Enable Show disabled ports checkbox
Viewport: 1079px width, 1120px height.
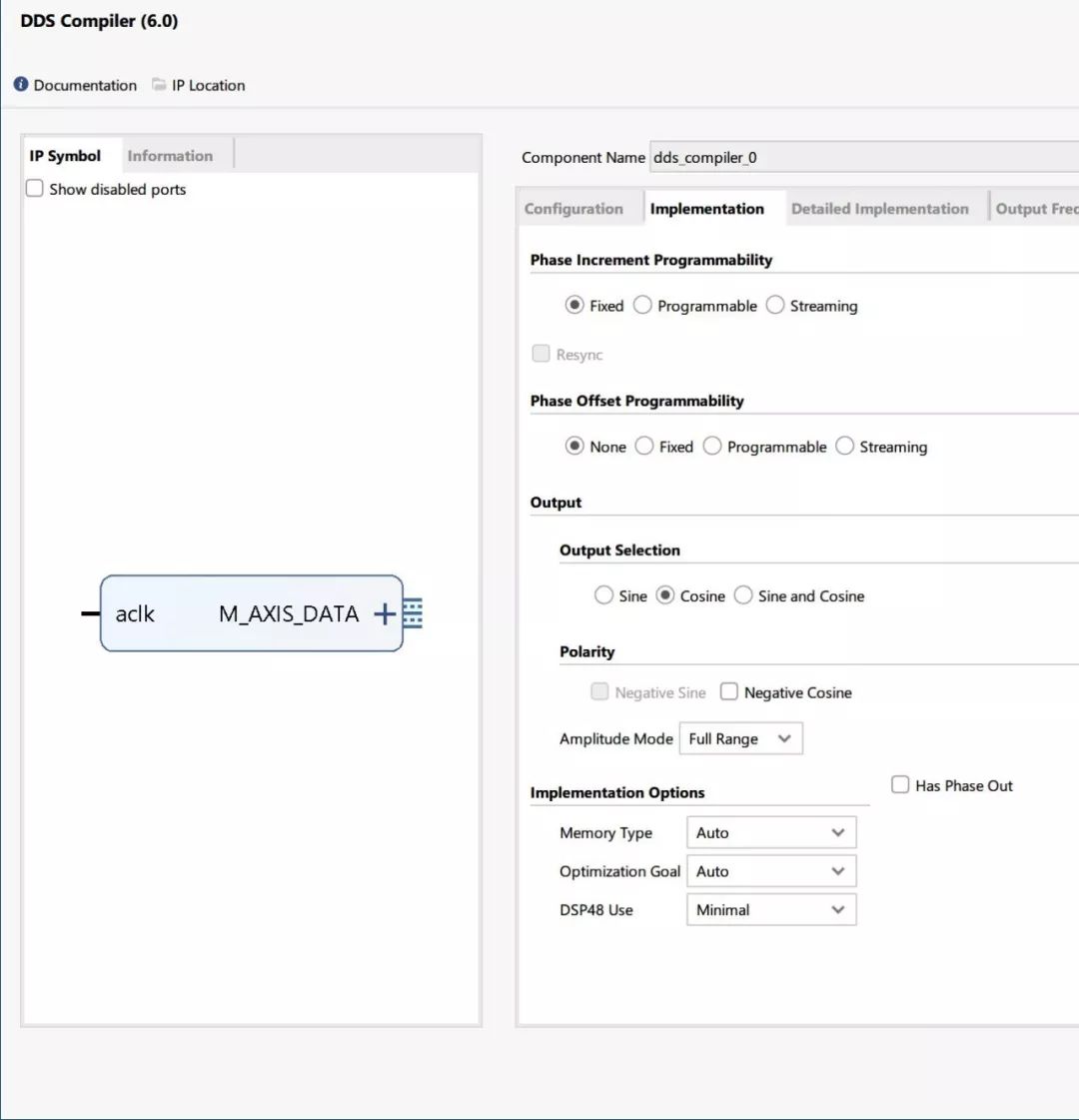[x=35, y=189]
